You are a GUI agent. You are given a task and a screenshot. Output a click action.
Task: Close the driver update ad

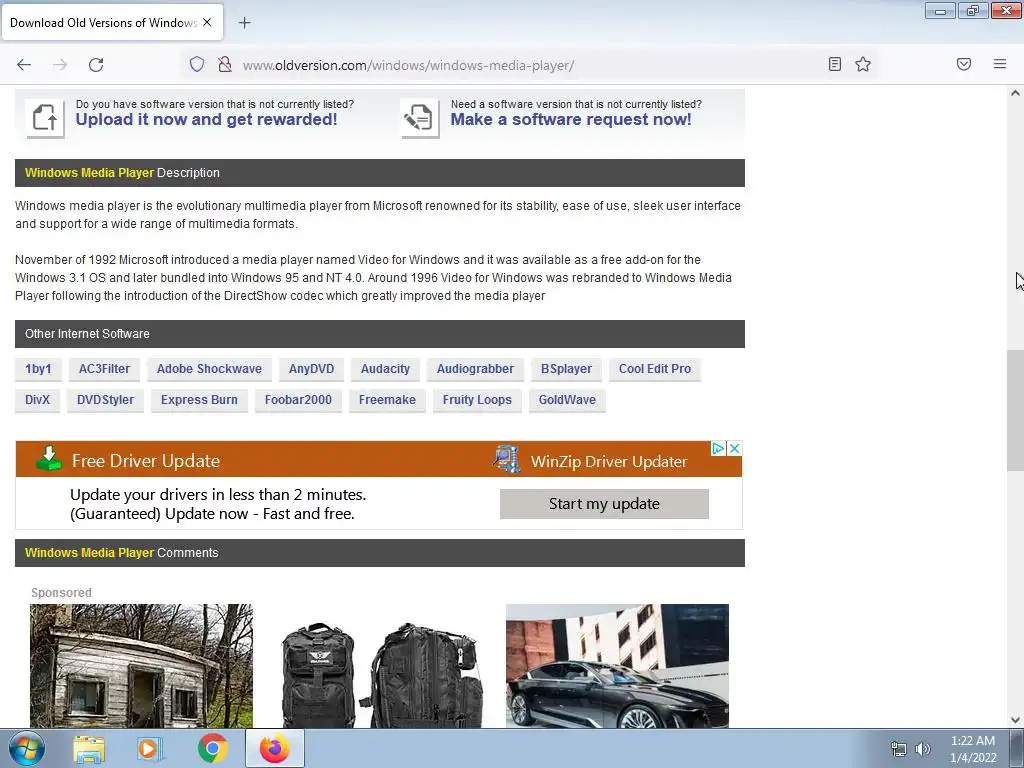(x=734, y=449)
